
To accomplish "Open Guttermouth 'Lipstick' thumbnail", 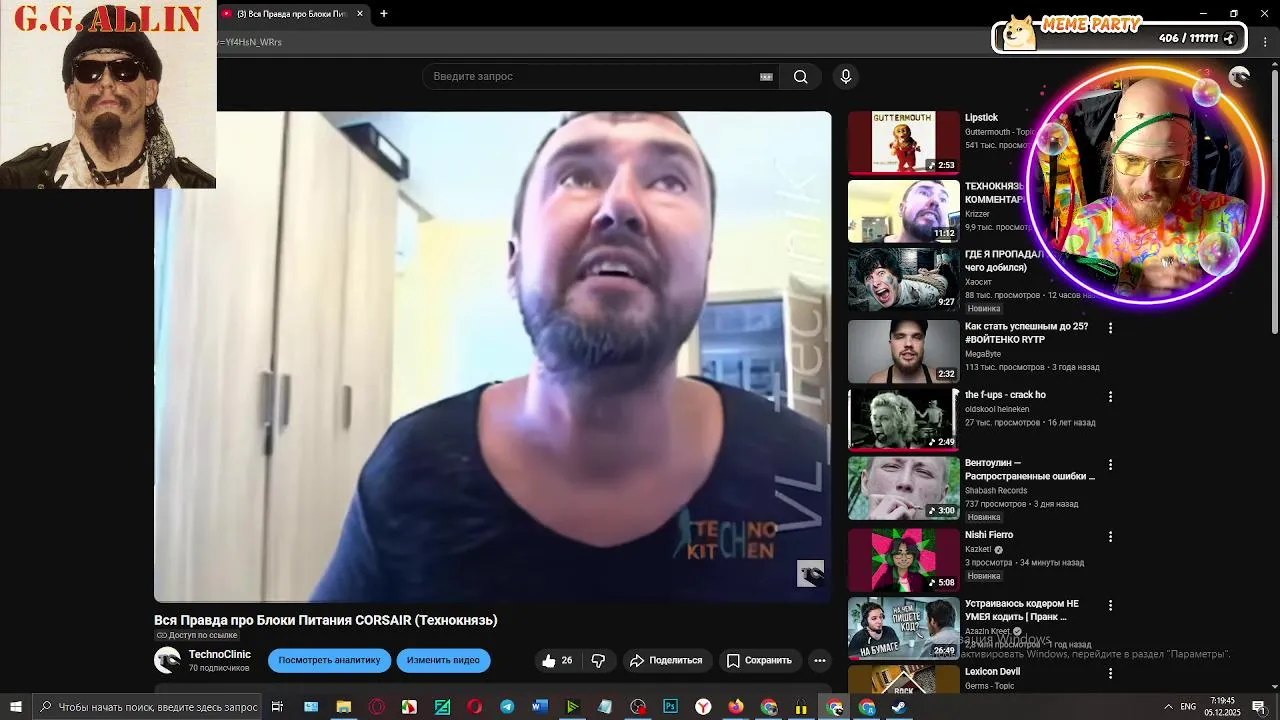I will pyautogui.click(x=903, y=142).
